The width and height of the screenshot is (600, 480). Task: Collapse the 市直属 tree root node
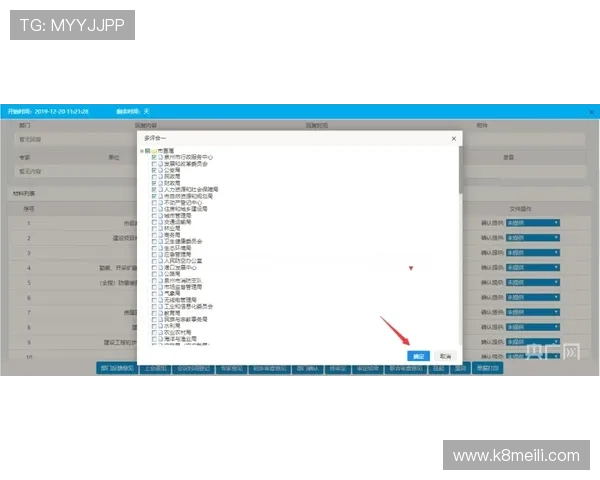tap(142, 151)
